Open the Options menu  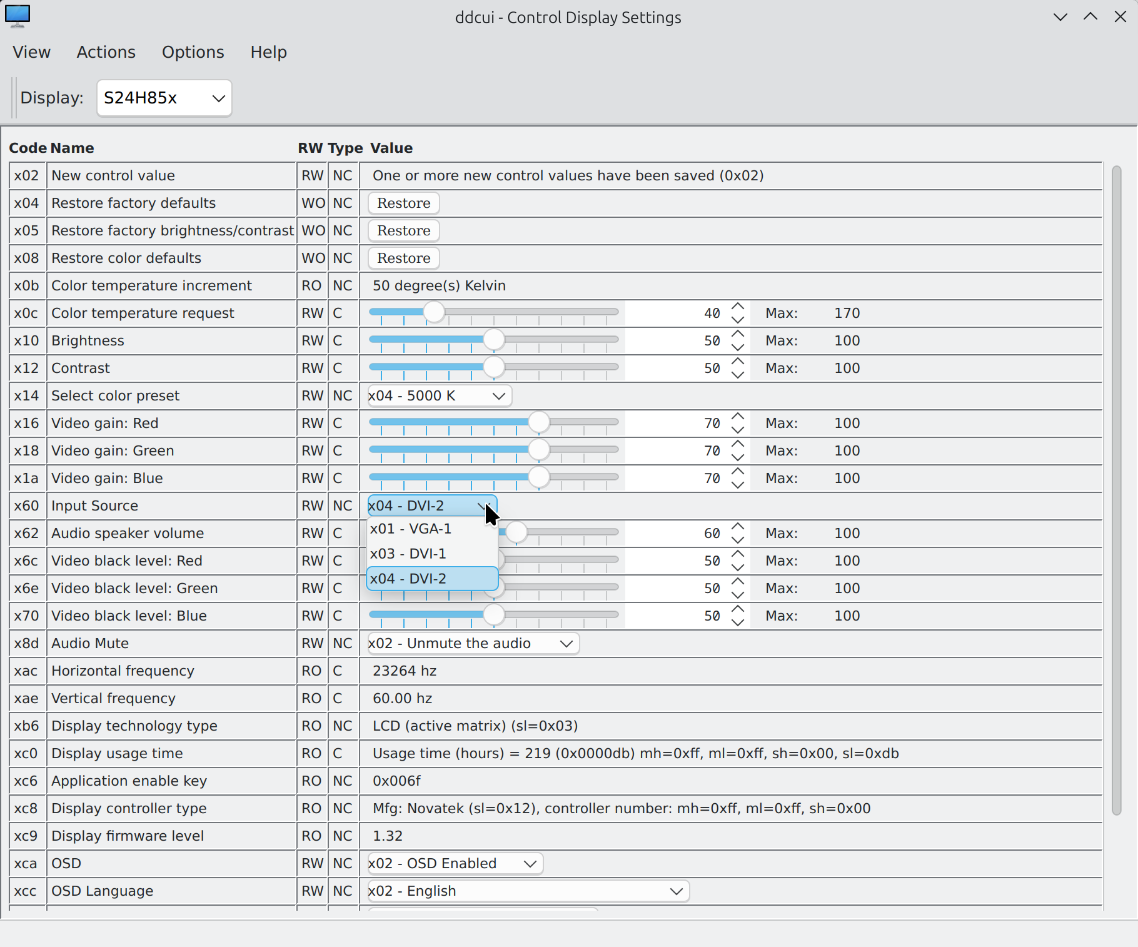click(193, 52)
